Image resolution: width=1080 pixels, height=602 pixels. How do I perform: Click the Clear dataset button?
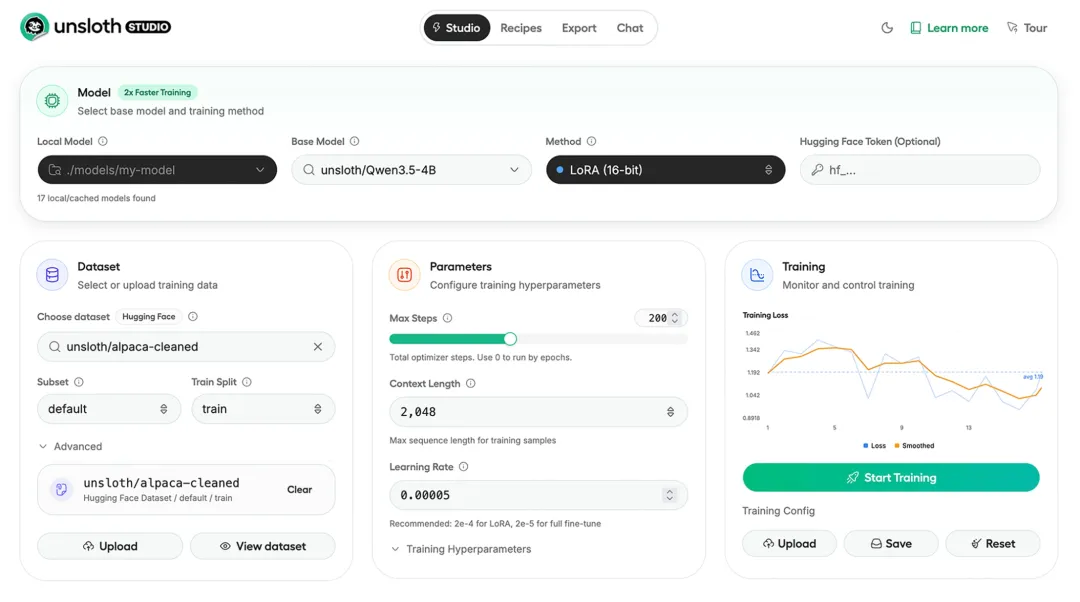click(x=300, y=490)
